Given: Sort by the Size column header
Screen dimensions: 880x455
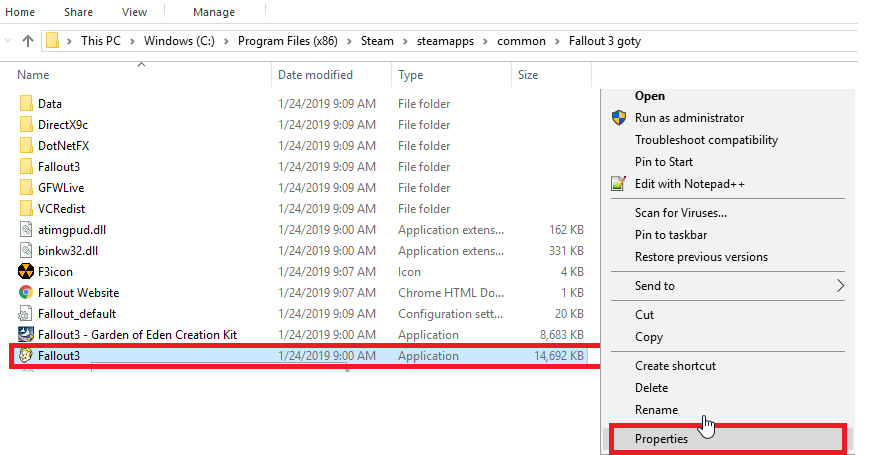Looking at the screenshot, I should coord(528,75).
